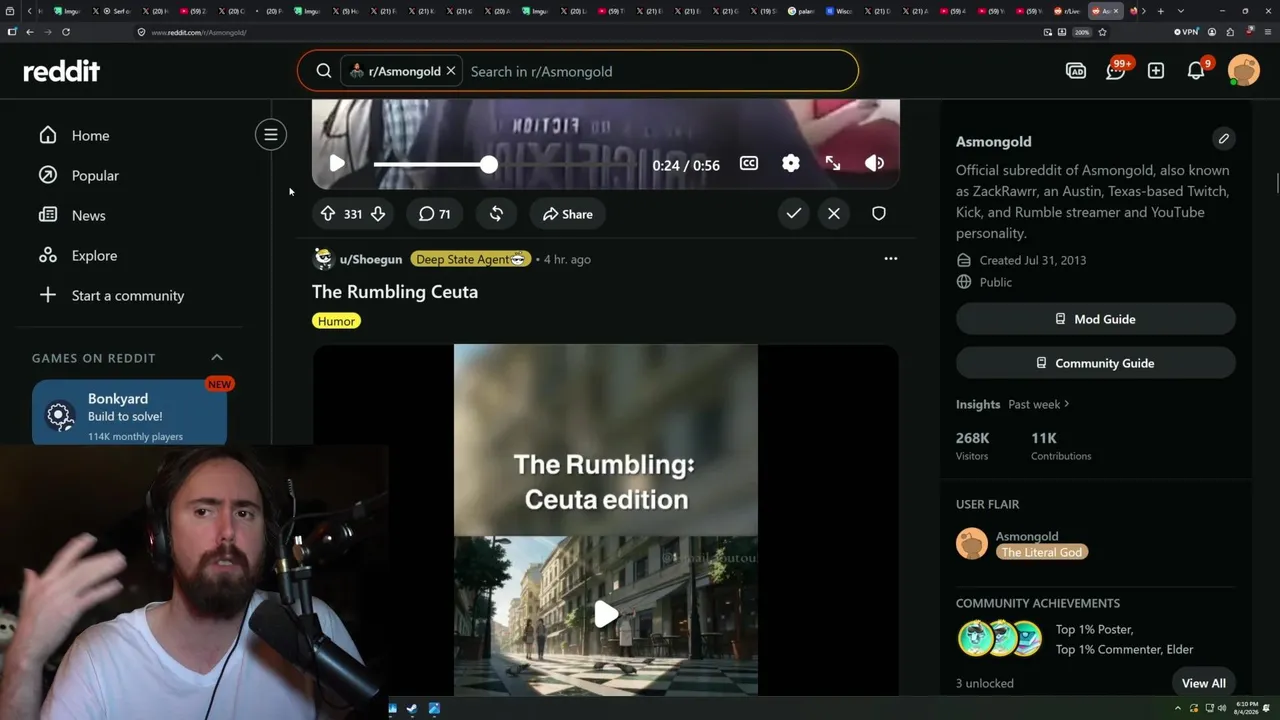Screen dimensions: 1280x720
Task: Play The Rumbling Ceuta edition video
Action: click(606, 613)
